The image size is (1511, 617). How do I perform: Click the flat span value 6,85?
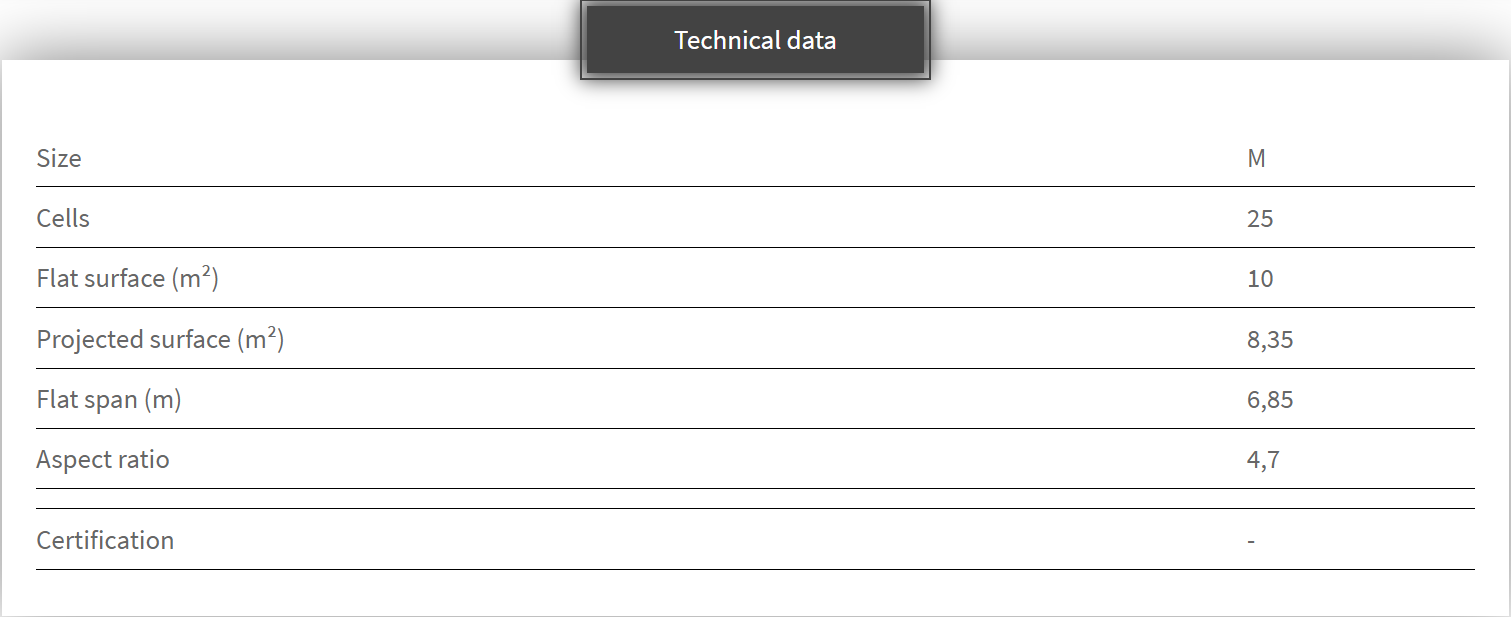click(1270, 399)
